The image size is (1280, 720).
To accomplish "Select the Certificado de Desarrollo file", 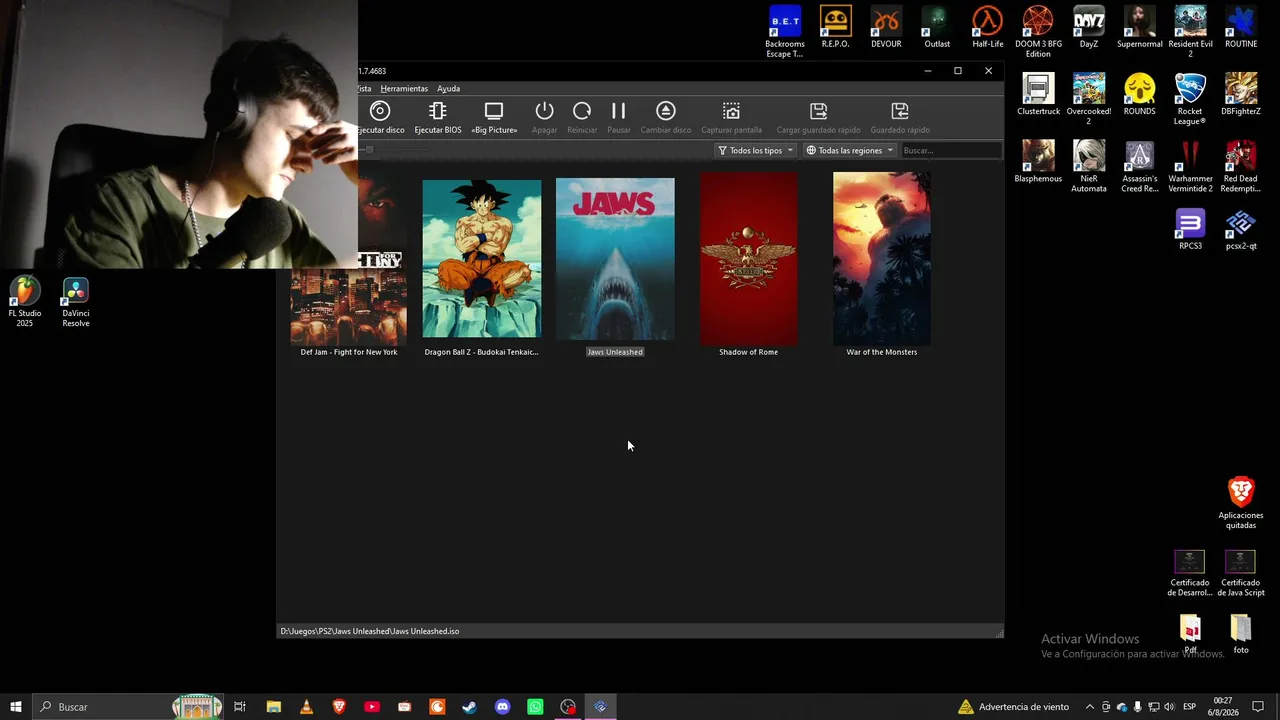I will tap(1189, 572).
